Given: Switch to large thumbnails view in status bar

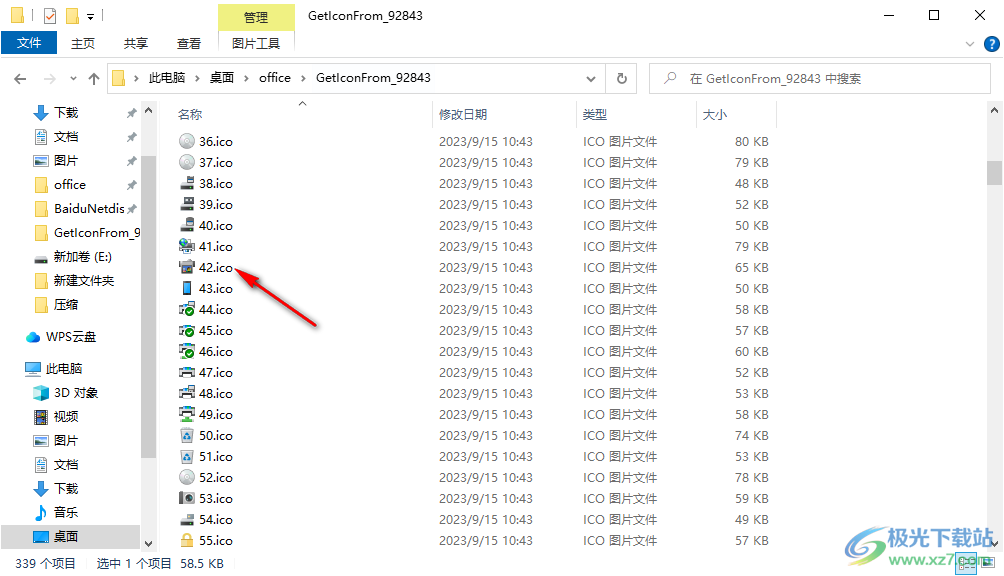Looking at the screenshot, I should (x=987, y=563).
